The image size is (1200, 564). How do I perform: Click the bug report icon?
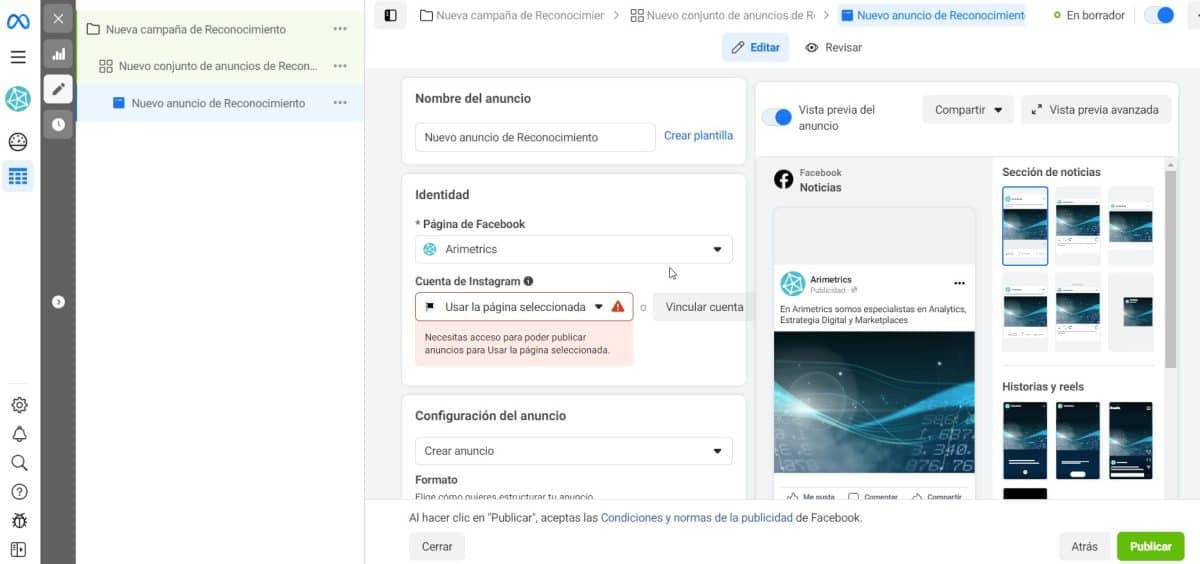point(19,521)
